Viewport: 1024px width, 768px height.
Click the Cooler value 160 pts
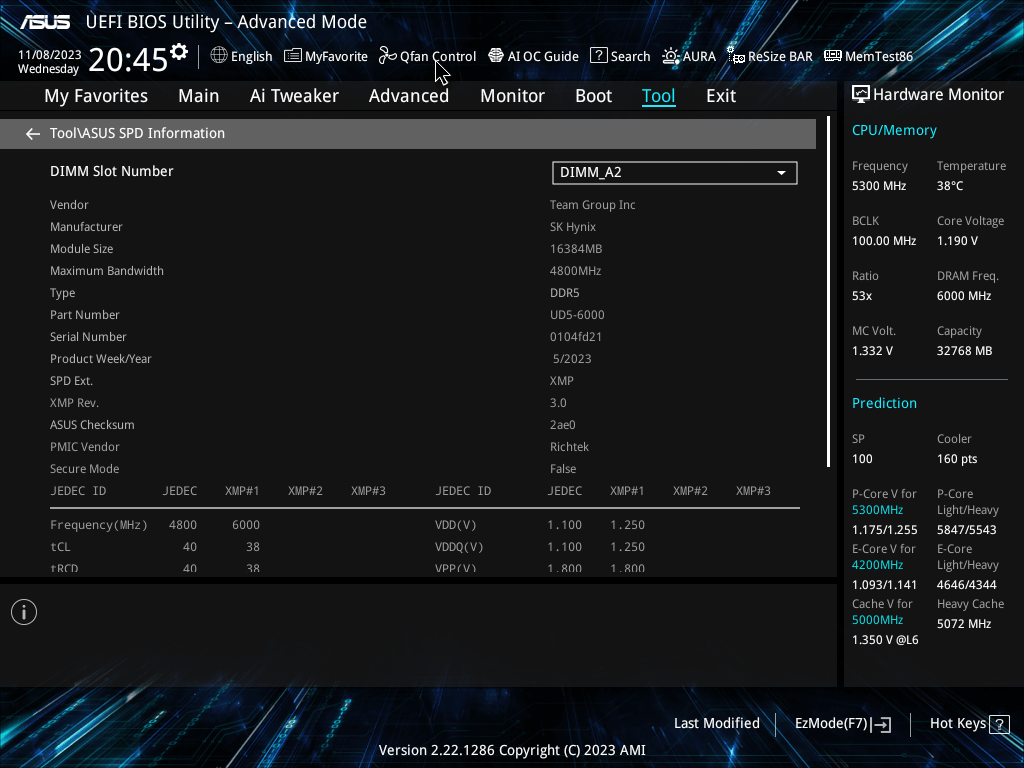point(957,459)
